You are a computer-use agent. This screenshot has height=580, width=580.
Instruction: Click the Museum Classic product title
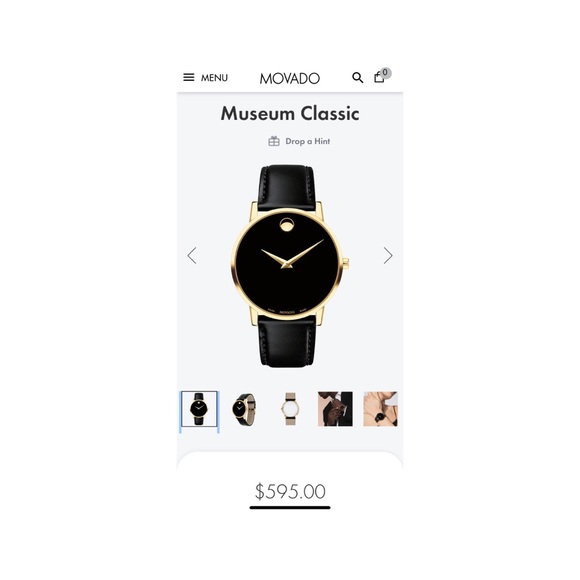tap(290, 113)
